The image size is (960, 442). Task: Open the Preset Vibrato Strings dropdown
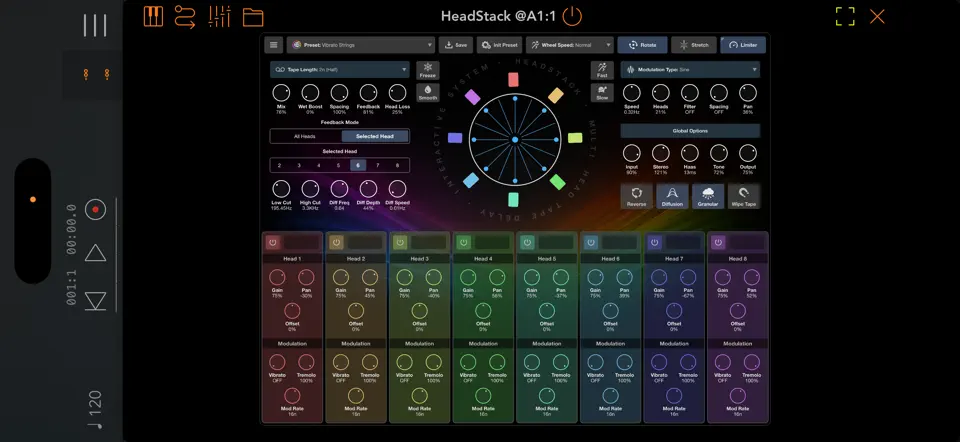(x=361, y=45)
